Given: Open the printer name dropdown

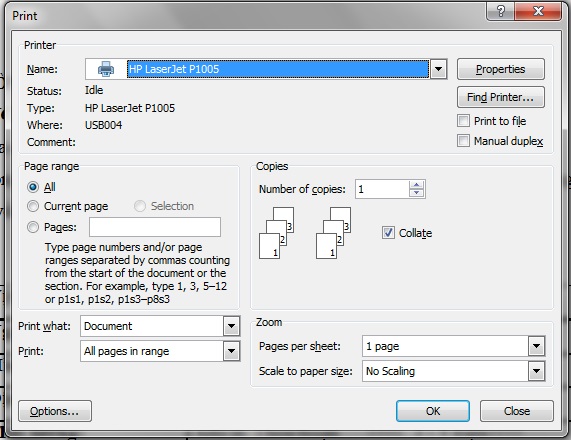Looking at the screenshot, I should click(438, 69).
